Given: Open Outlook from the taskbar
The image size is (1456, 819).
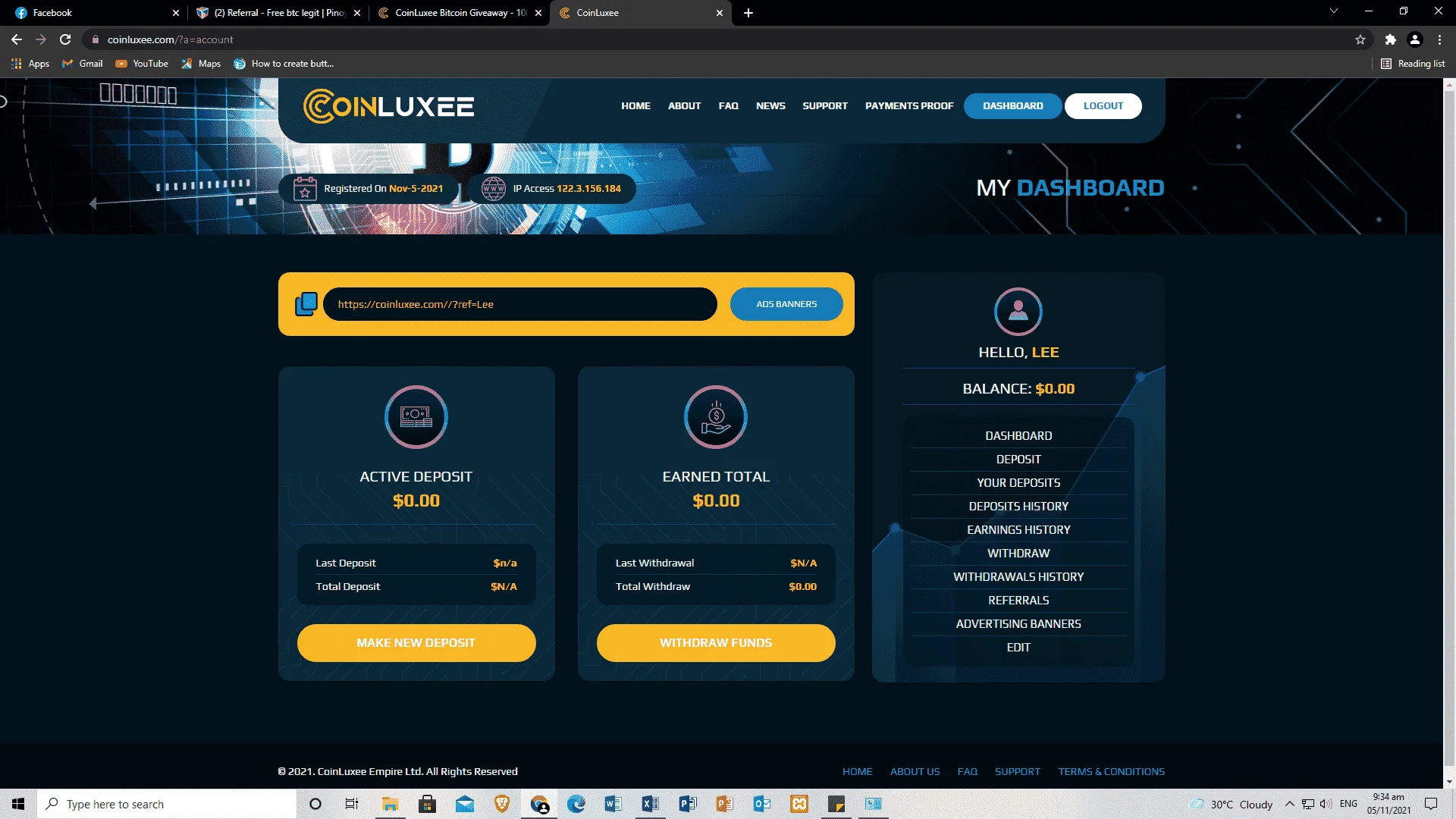Looking at the screenshot, I should [762, 804].
